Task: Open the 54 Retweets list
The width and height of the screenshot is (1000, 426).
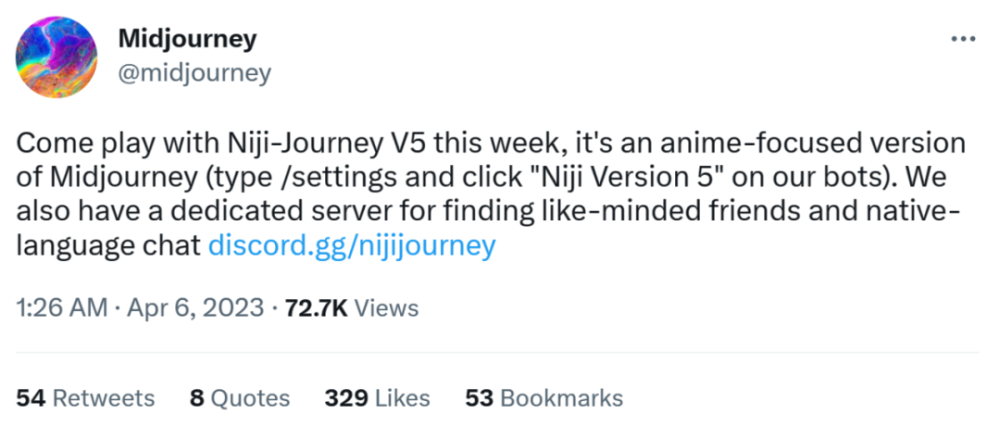Action: coord(85,398)
